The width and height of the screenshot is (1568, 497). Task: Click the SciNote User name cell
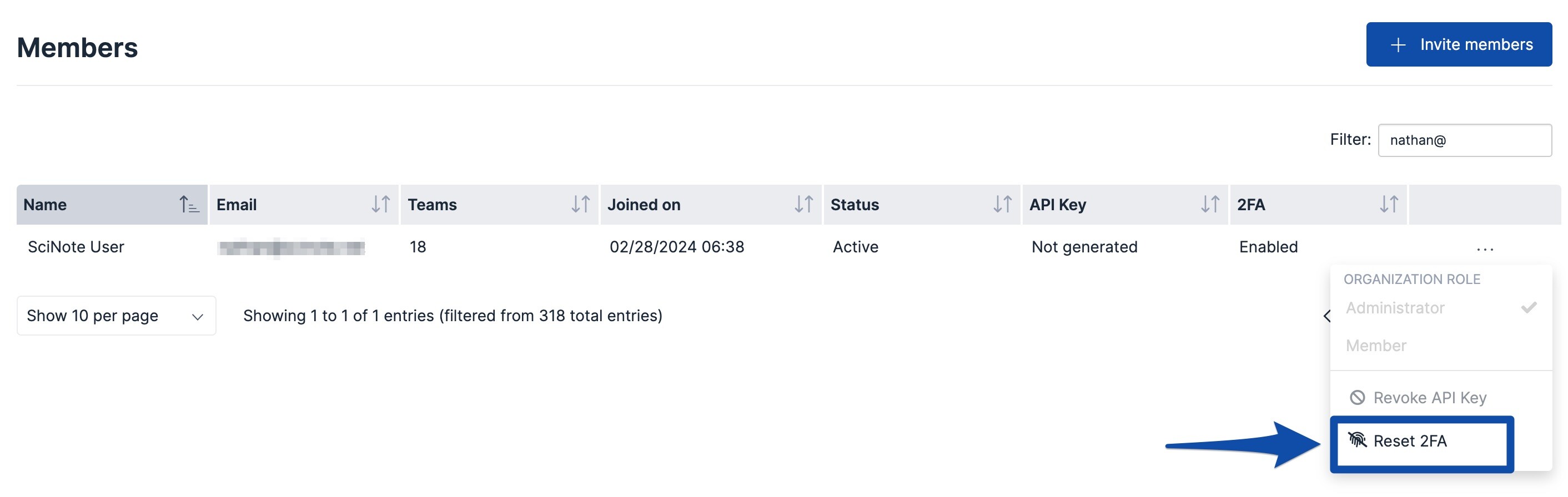[x=76, y=247]
